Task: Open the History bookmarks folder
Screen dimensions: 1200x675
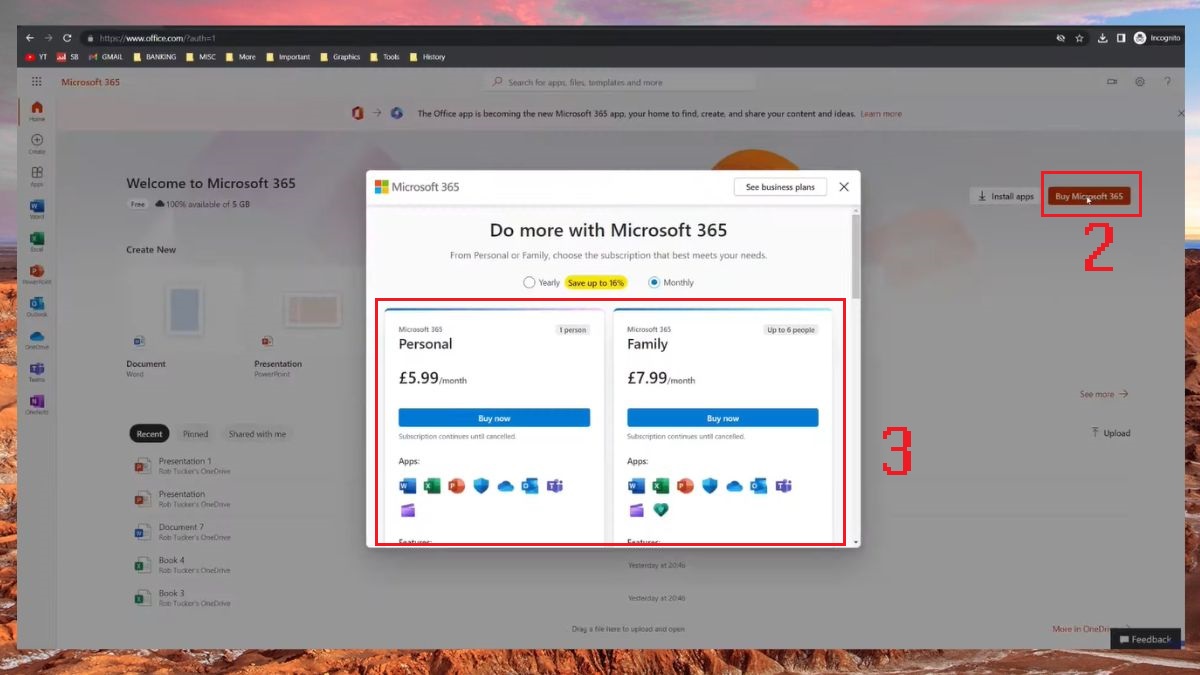Action: (427, 57)
